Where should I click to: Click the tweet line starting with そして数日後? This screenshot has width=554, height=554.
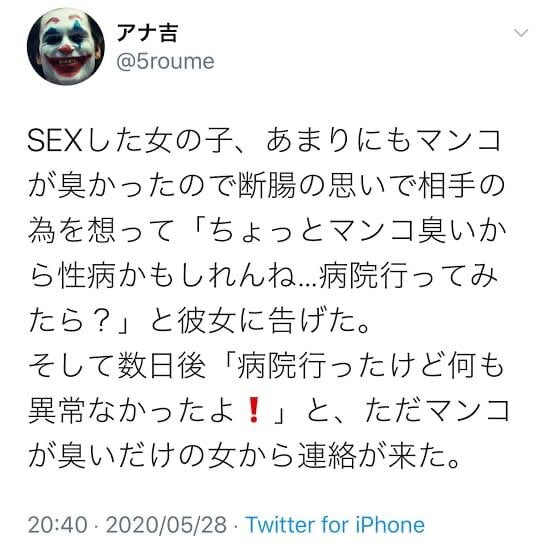[266, 366]
